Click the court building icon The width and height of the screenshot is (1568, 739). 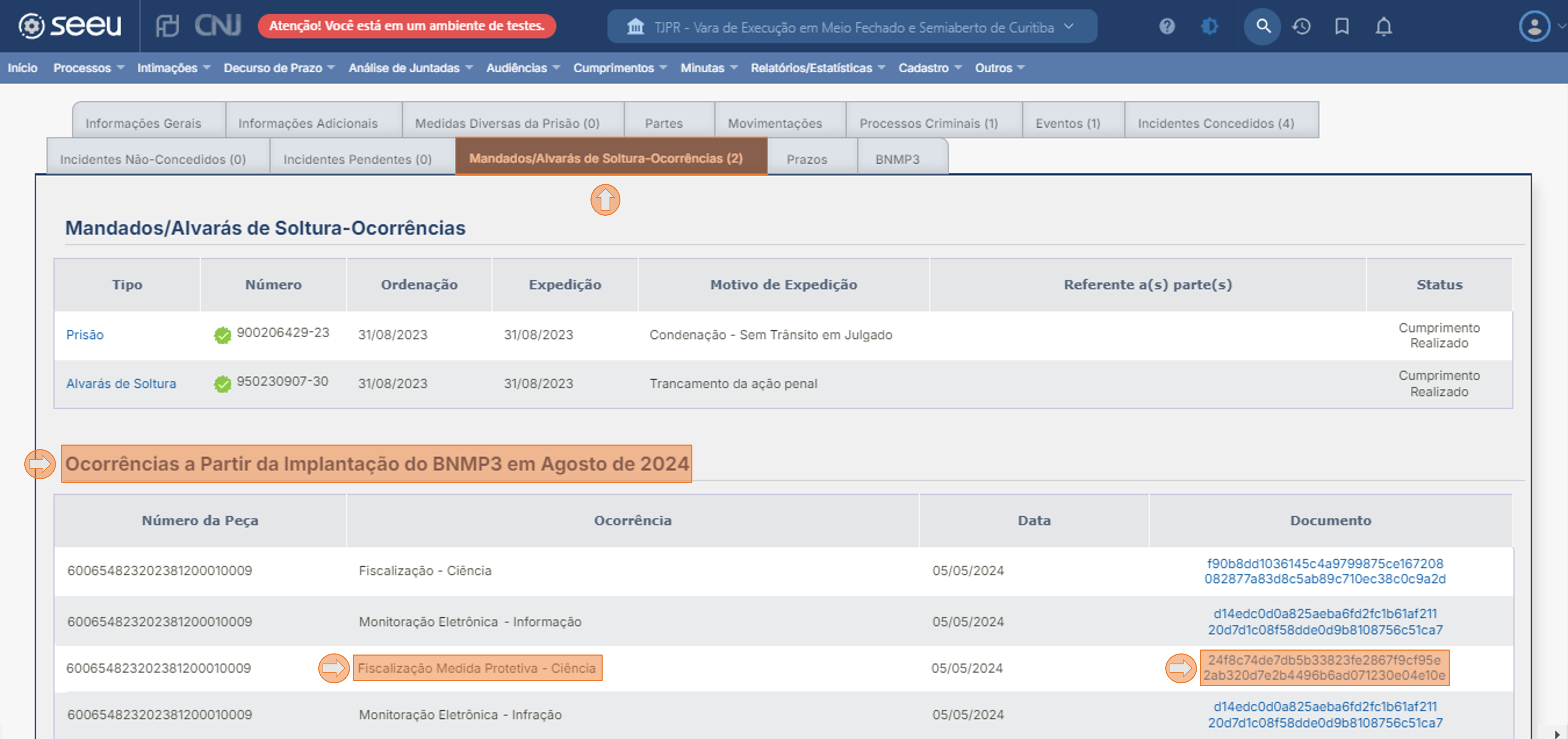pos(635,27)
